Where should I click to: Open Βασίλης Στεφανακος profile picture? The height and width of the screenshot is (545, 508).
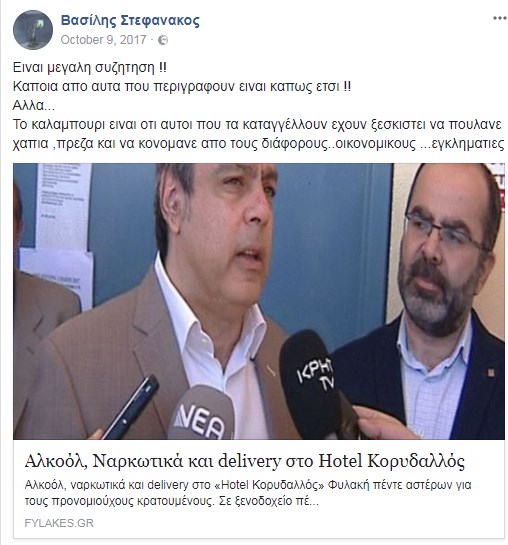pos(33,30)
